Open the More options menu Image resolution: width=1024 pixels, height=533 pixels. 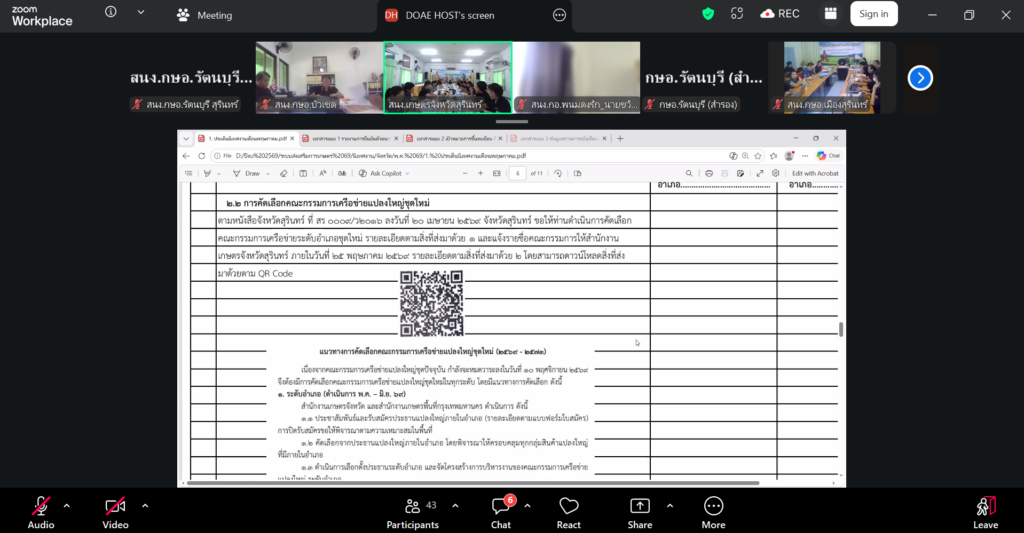(x=713, y=513)
